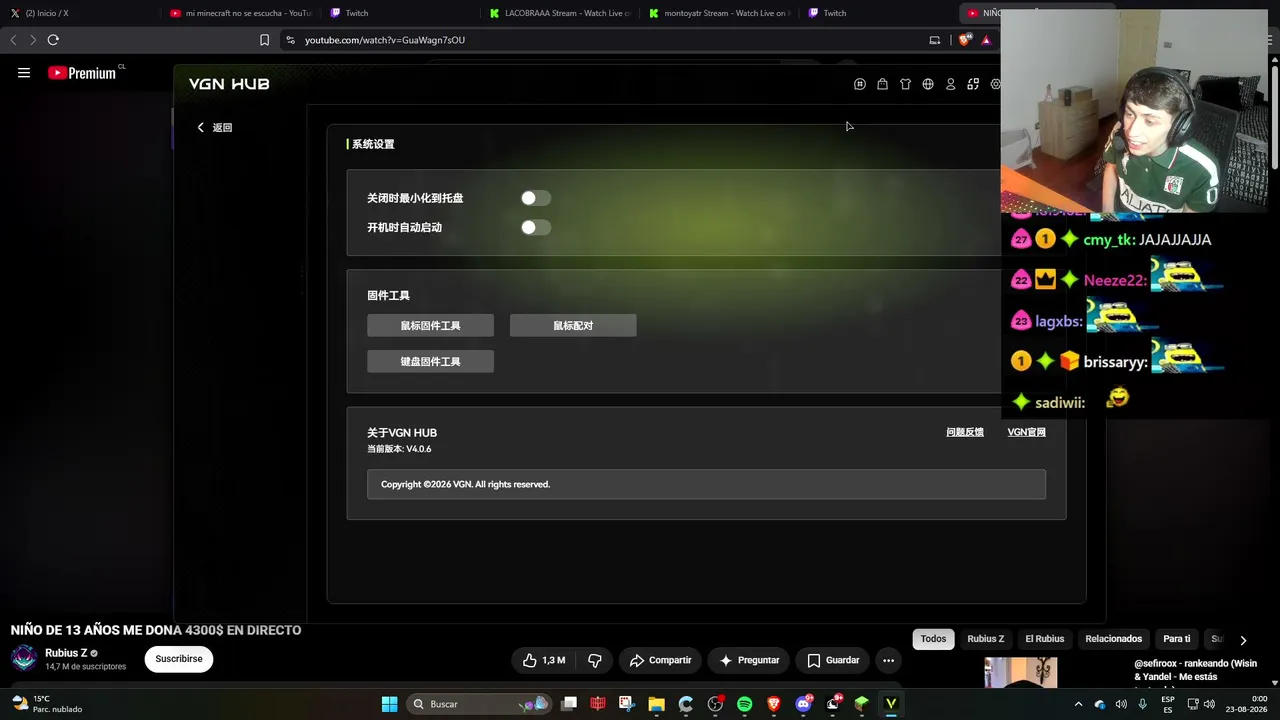Open the Rubius Z channel name link

click(66, 653)
